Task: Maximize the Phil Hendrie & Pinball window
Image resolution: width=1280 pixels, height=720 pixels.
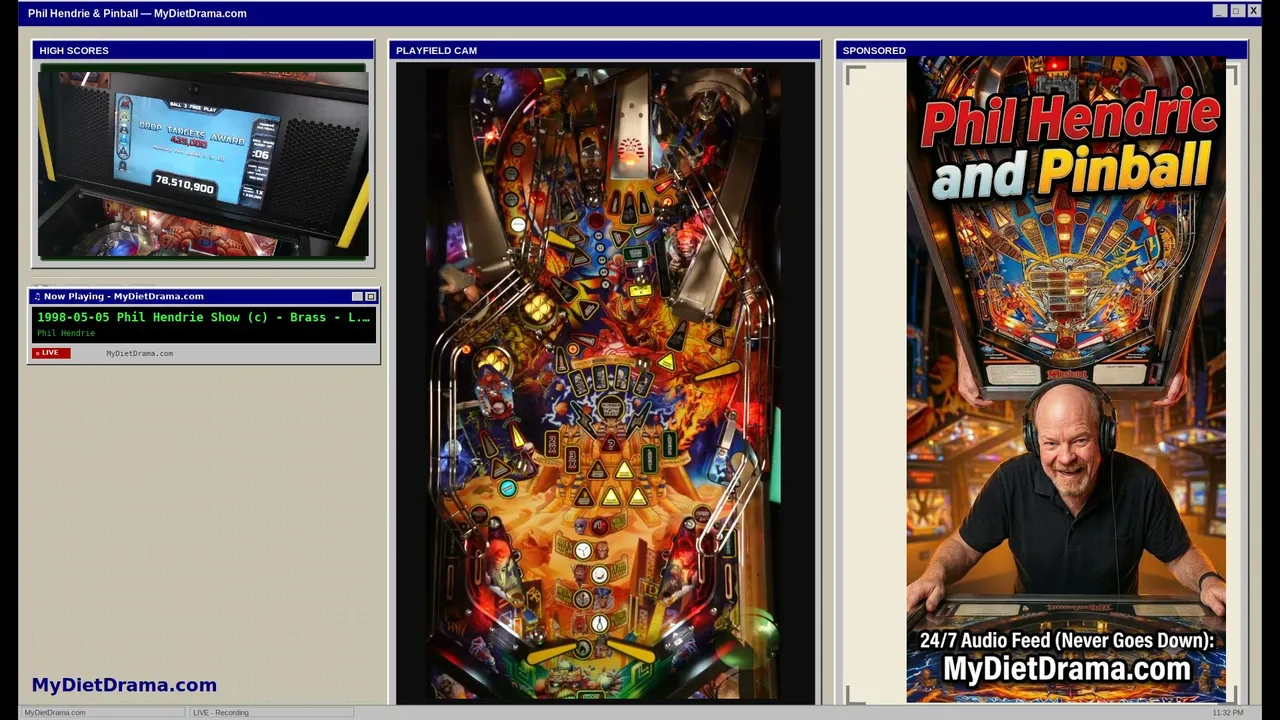Action: 1236,11
